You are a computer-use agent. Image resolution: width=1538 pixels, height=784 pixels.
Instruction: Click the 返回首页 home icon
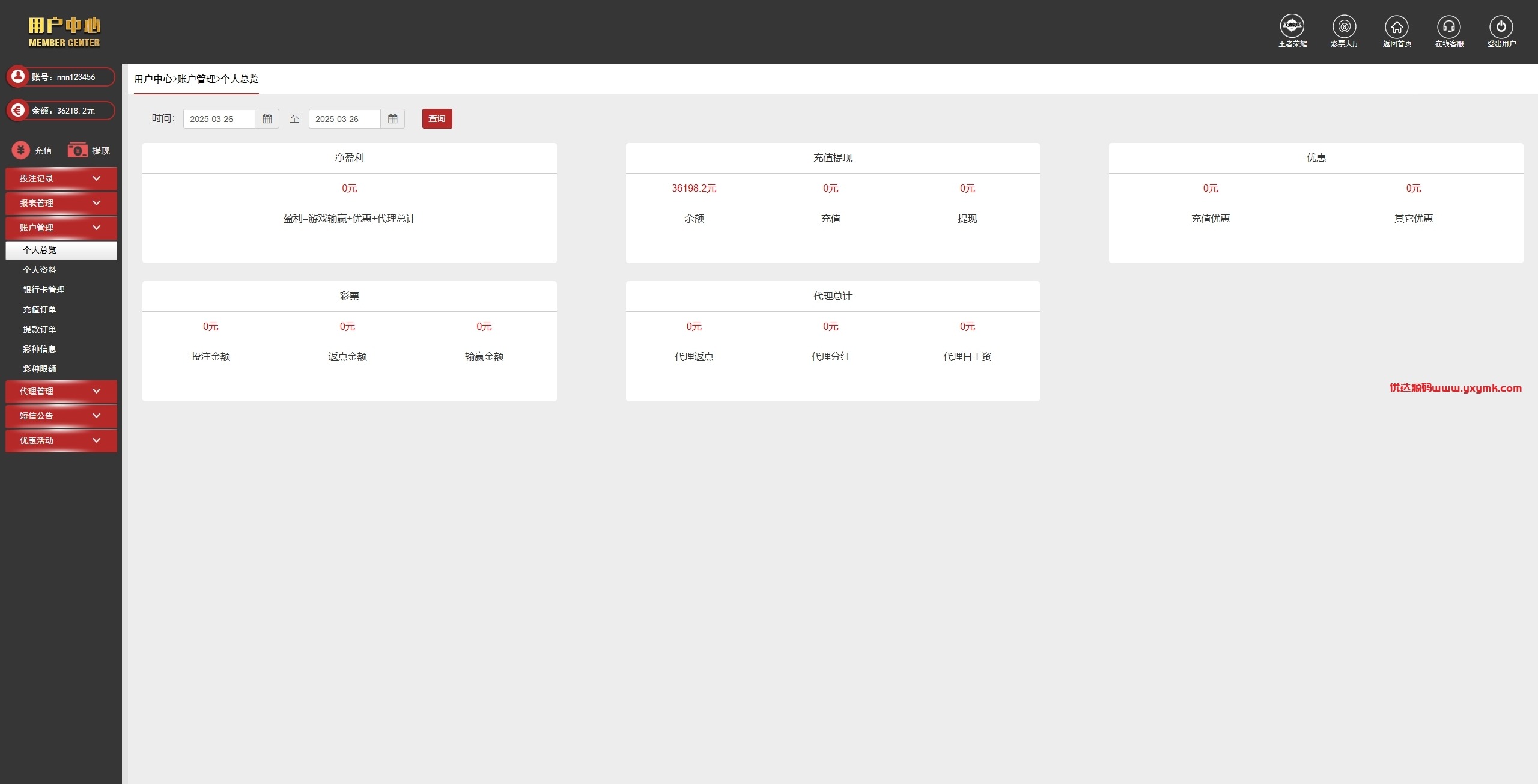[1396, 26]
